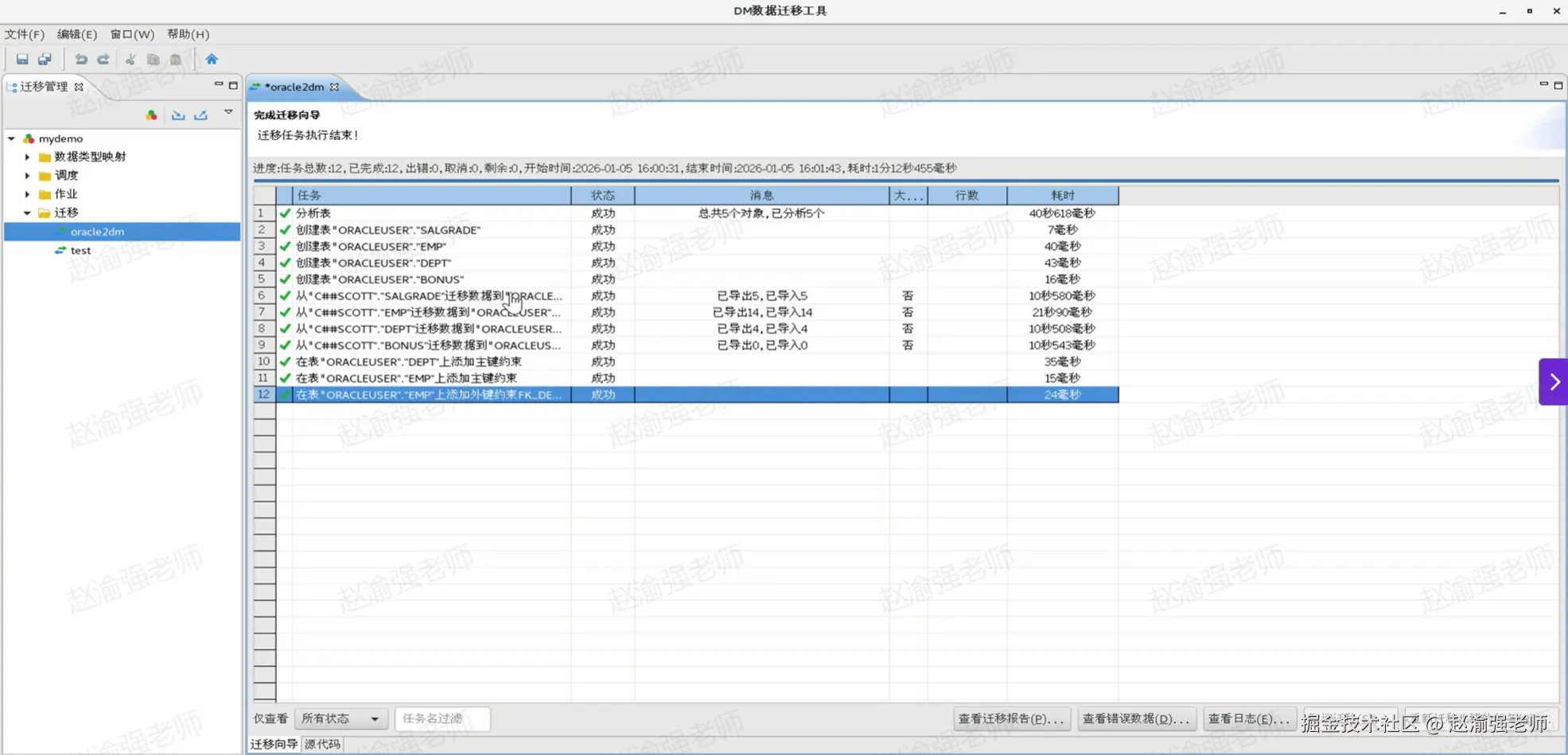Click the 消息 column header
The width and height of the screenshot is (1568, 755).
pyautogui.click(x=762, y=195)
